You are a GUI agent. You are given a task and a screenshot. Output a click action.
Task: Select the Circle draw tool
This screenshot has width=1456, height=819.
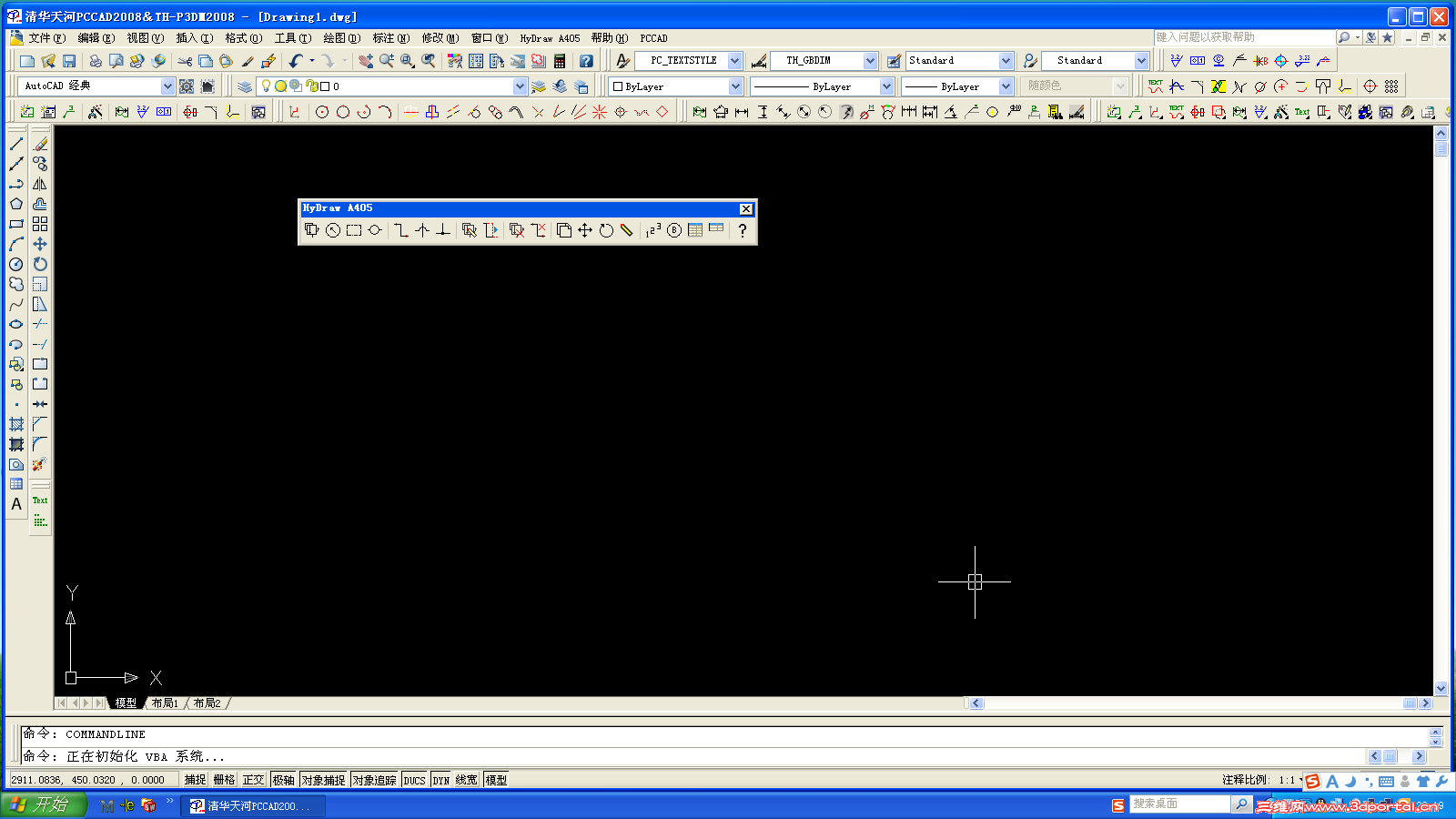(x=16, y=264)
